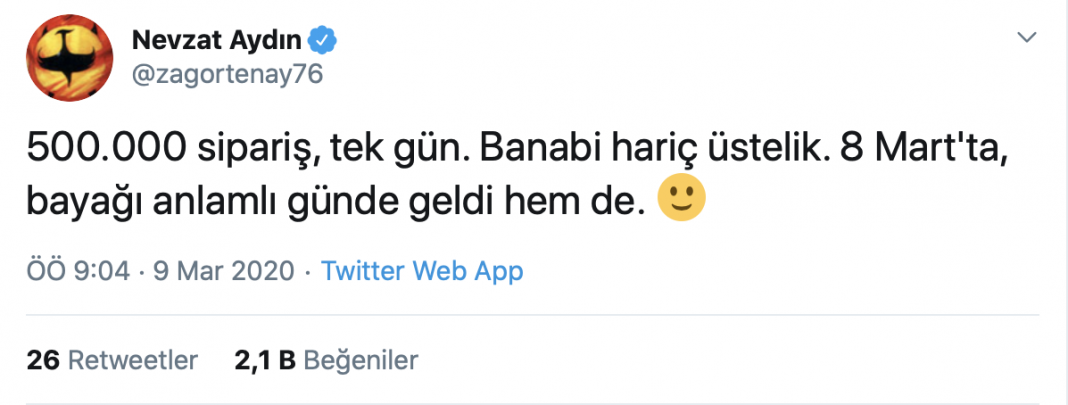Click the smiling face emoji

[681, 201]
